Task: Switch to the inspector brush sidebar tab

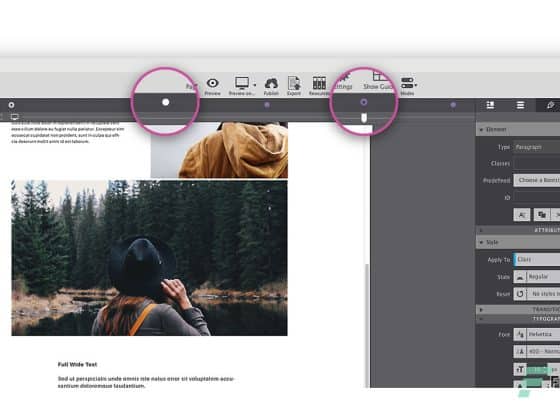Action: (550, 105)
